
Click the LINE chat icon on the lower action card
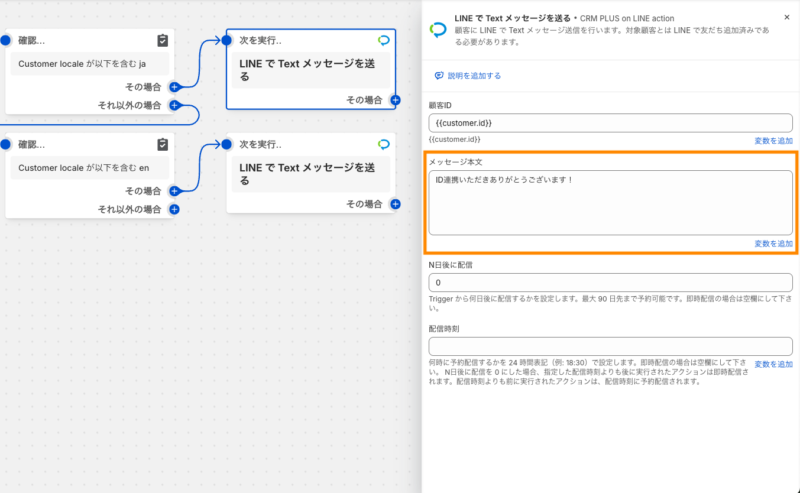pyautogui.click(x=384, y=144)
